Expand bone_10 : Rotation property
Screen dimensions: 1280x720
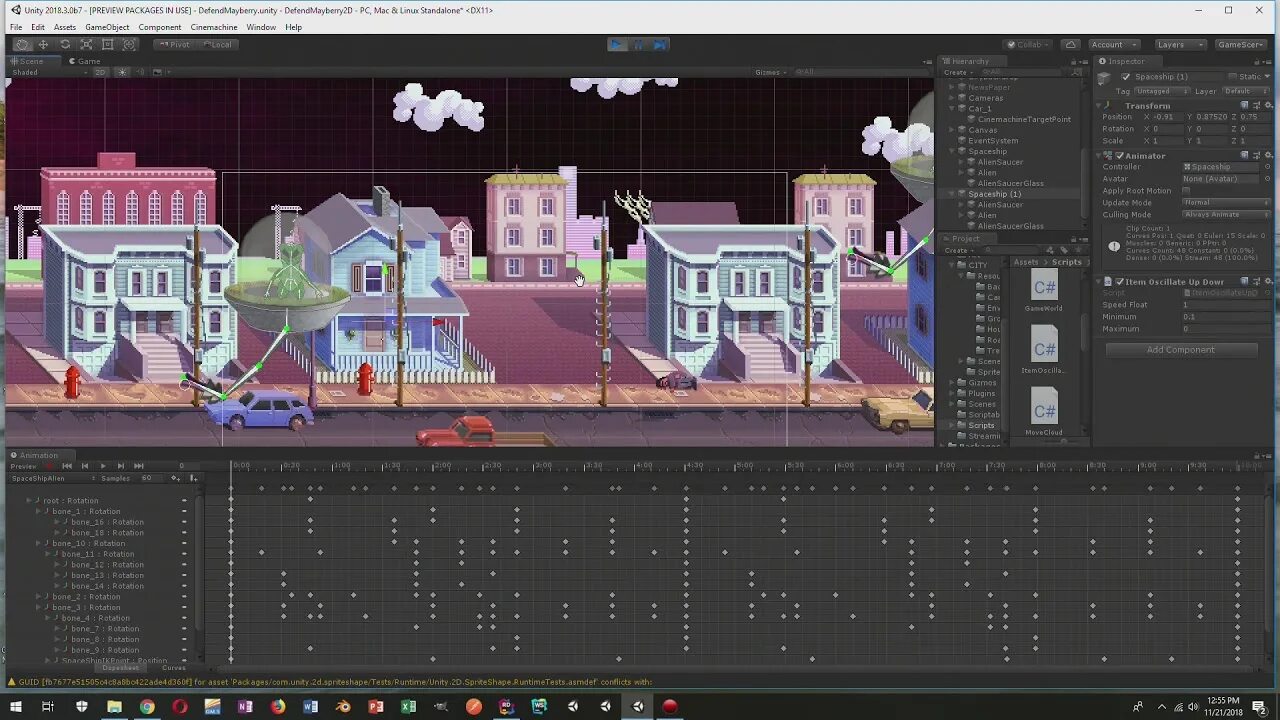point(38,543)
